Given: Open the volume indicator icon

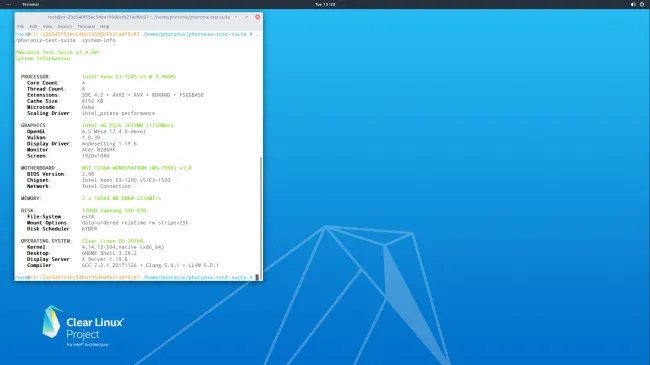Looking at the screenshot, I should pyautogui.click(x=633, y=5).
